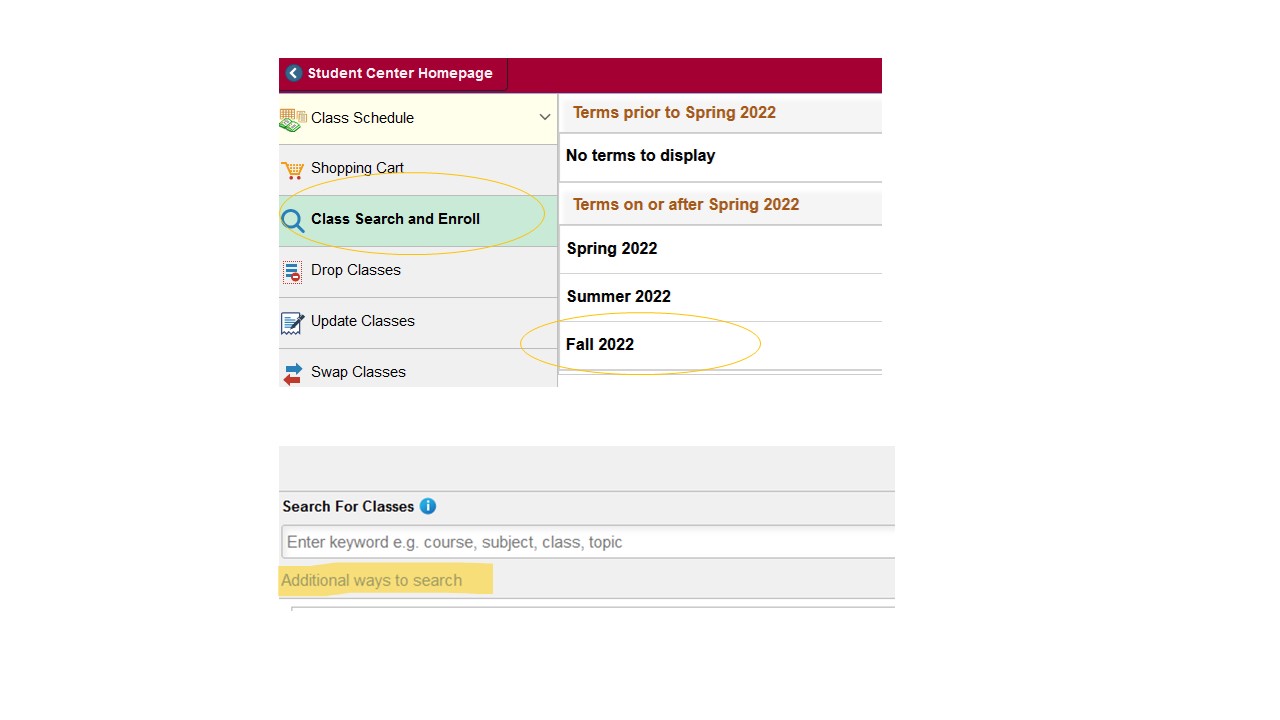1280x720 pixels.
Task: Go back via Student Center Homepage label
Action: coord(400,73)
